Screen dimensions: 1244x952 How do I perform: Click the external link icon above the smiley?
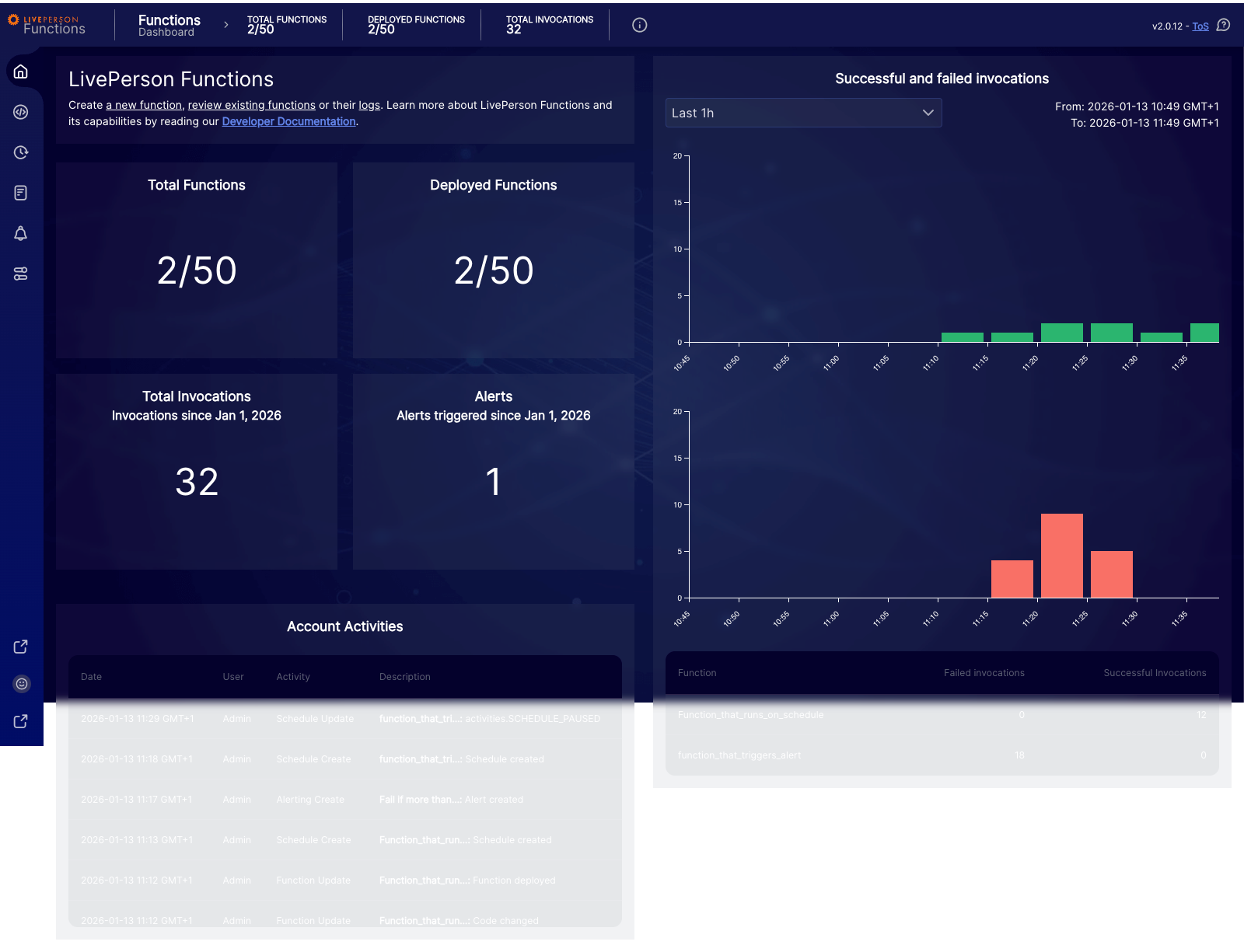(x=21, y=647)
